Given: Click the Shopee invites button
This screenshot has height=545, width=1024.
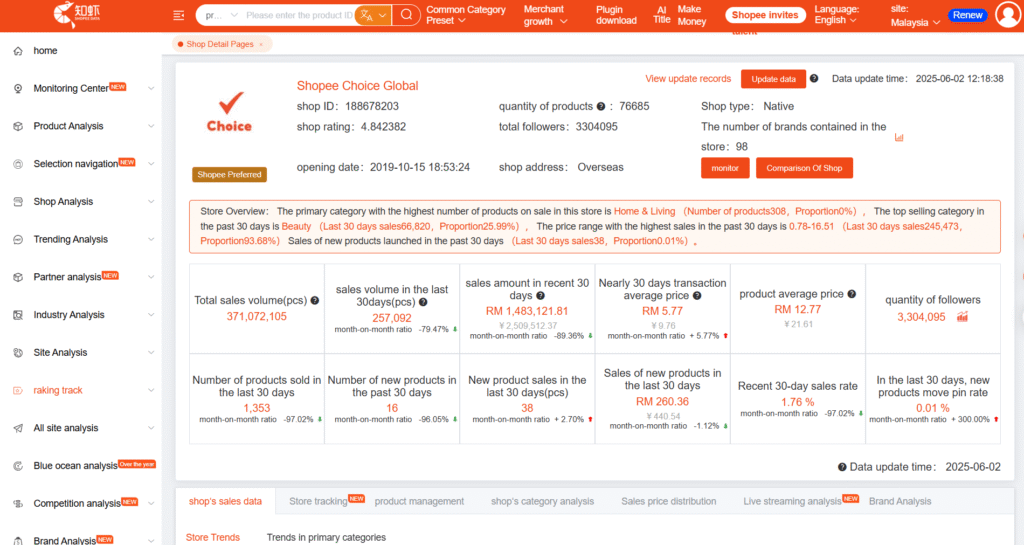Looking at the screenshot, I should 765,15.
